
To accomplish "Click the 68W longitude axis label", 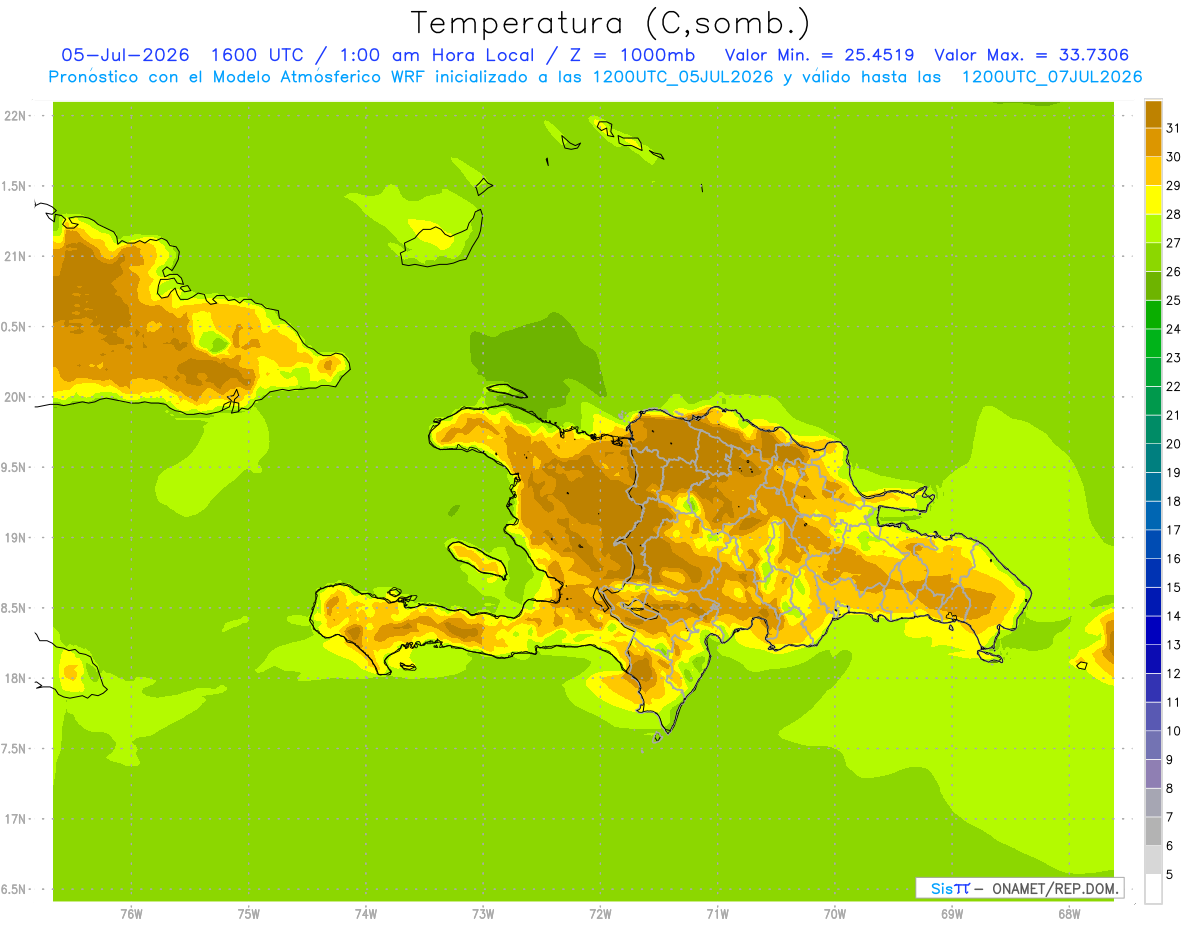I will tap(1069, 914).
